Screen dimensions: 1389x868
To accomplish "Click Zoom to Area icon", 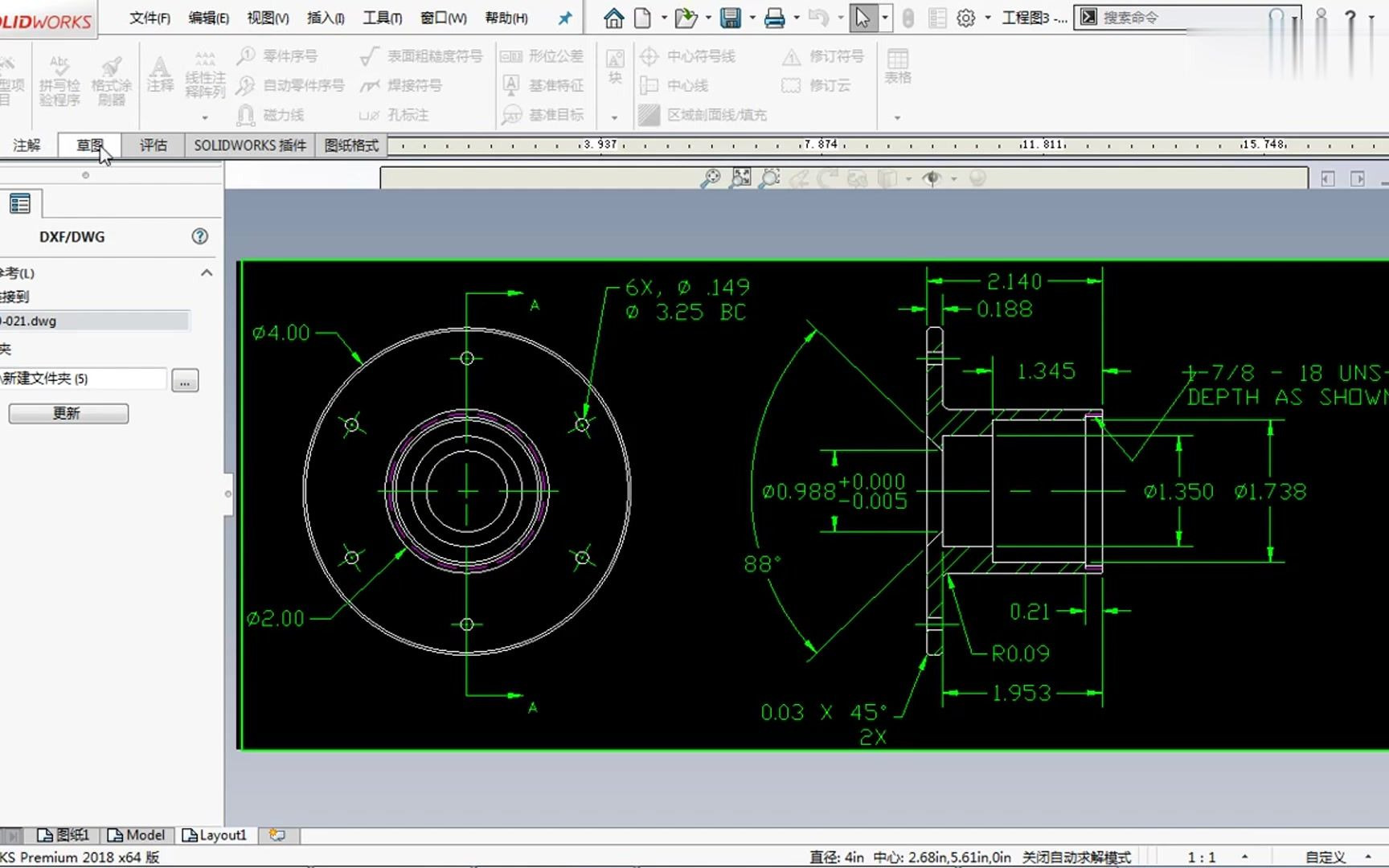I will pos(740,178).
